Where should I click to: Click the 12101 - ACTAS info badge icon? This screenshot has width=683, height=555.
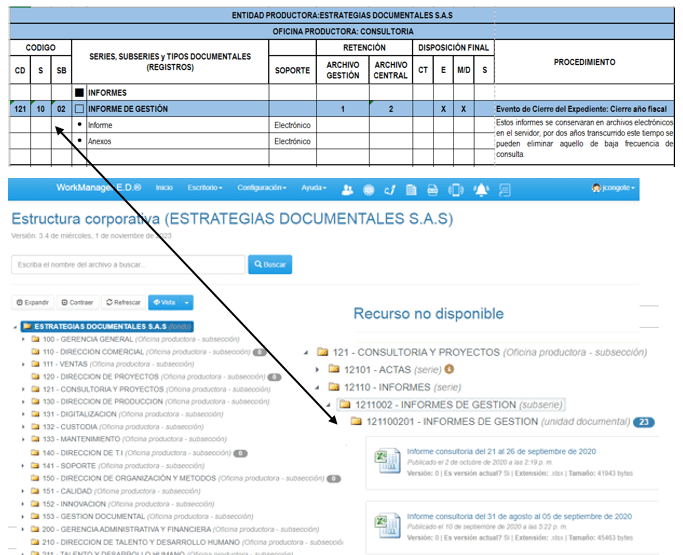(x=449, y=369)
